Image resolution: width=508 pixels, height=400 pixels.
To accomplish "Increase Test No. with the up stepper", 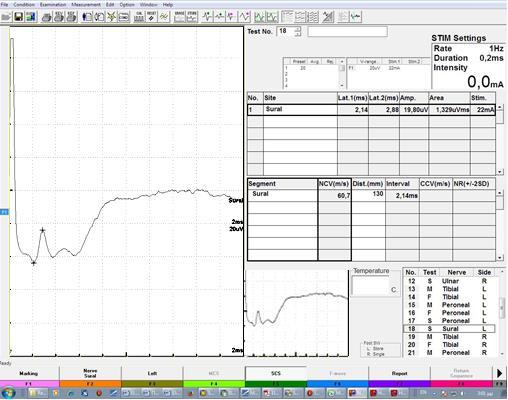I will pyautogui.click(x=298, y=29).
